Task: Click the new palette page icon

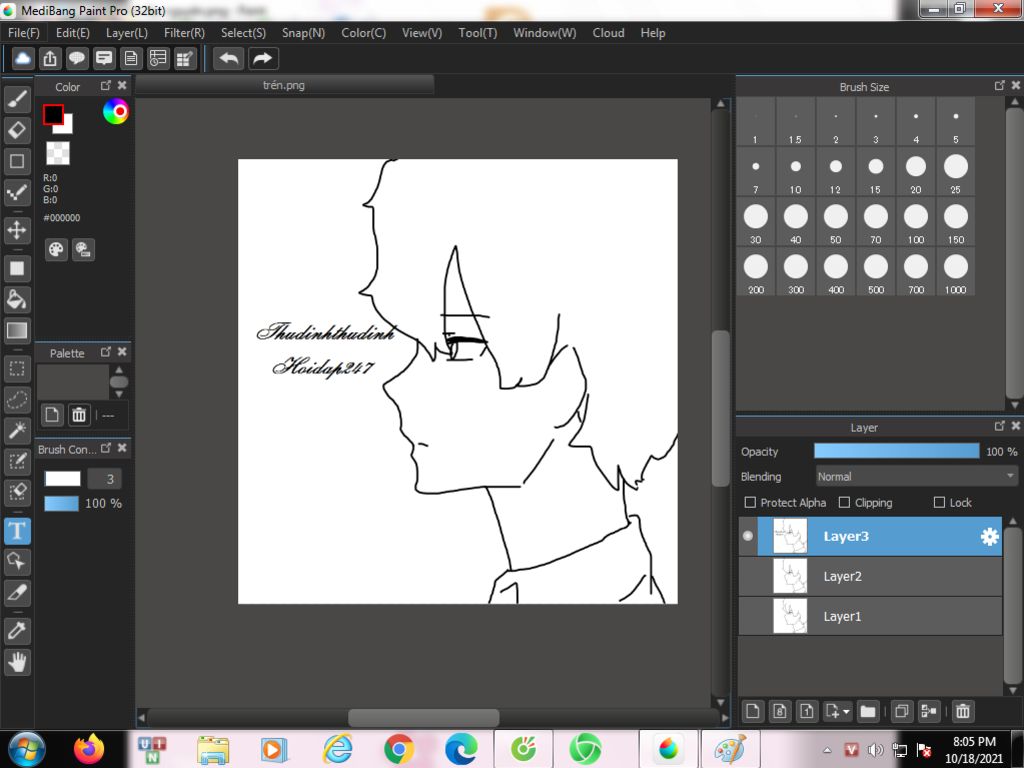Action: (x=52, y=415)
